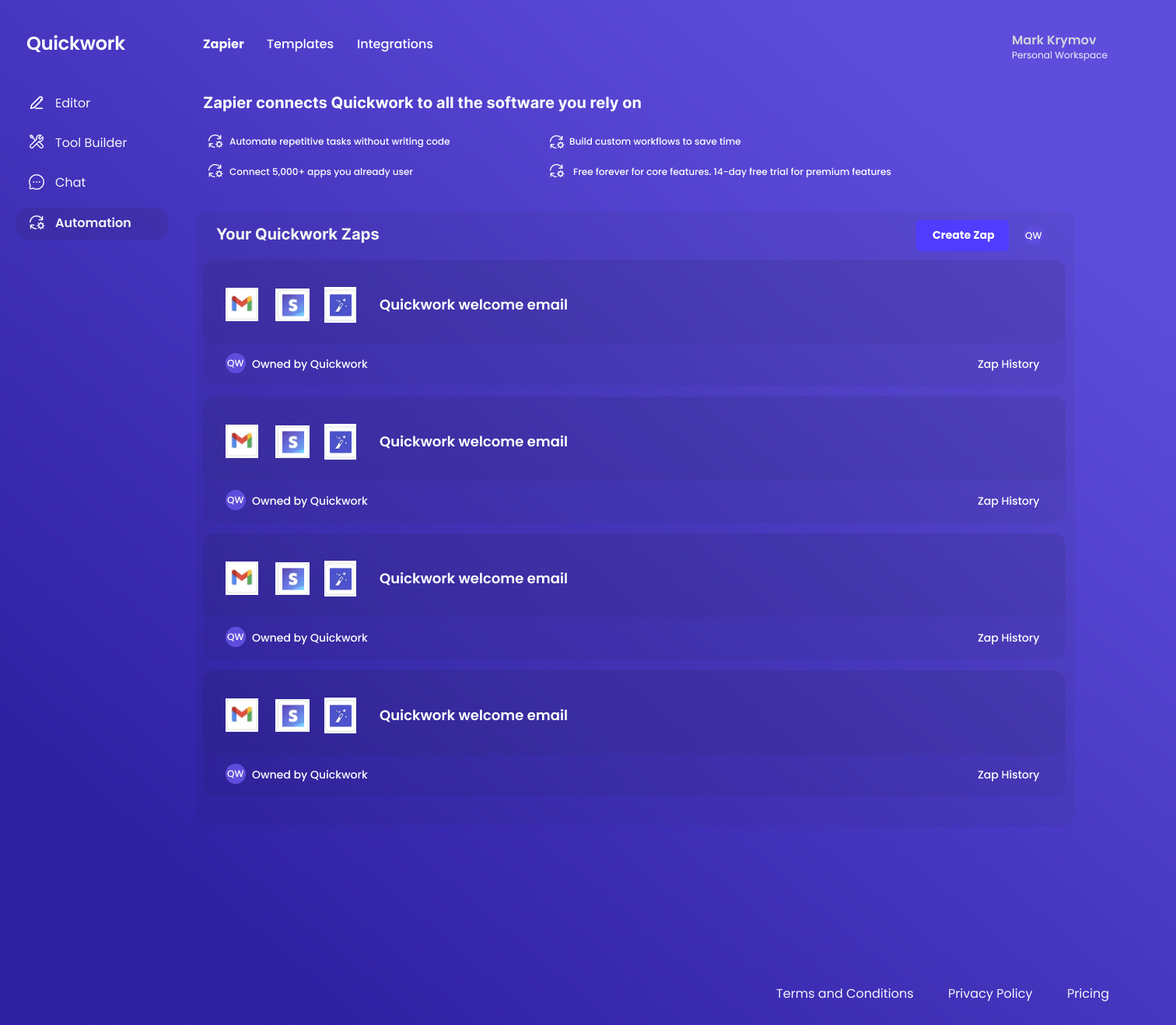Go to the Pricing page link

pyautogui.click(x=1087, y=993)
